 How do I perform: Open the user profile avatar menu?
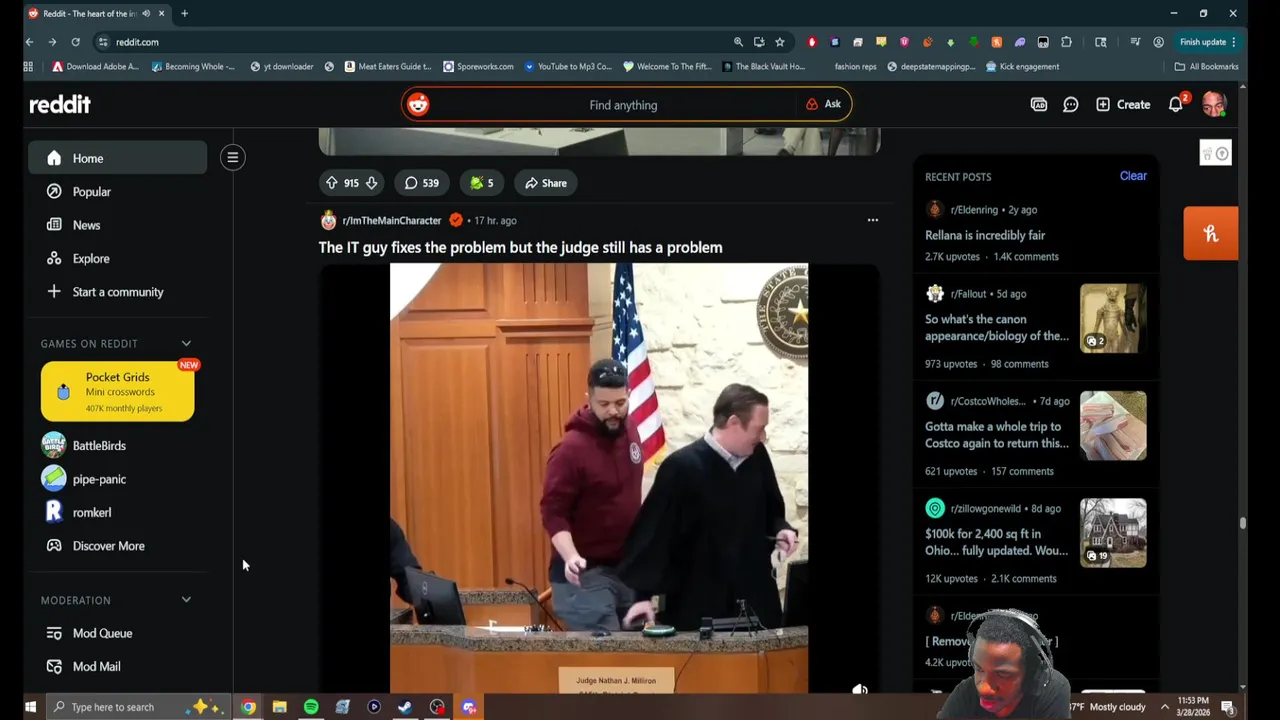point(1214,104)
